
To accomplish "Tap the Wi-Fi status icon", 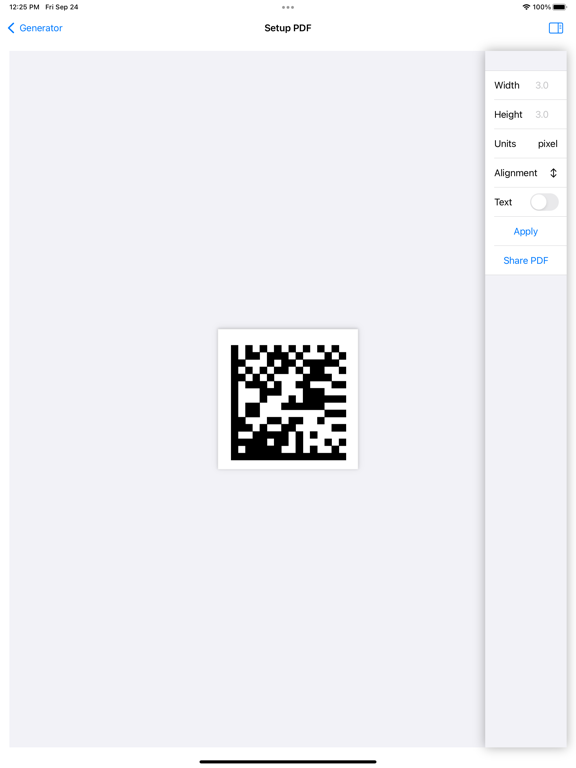I will coord(526,7).
